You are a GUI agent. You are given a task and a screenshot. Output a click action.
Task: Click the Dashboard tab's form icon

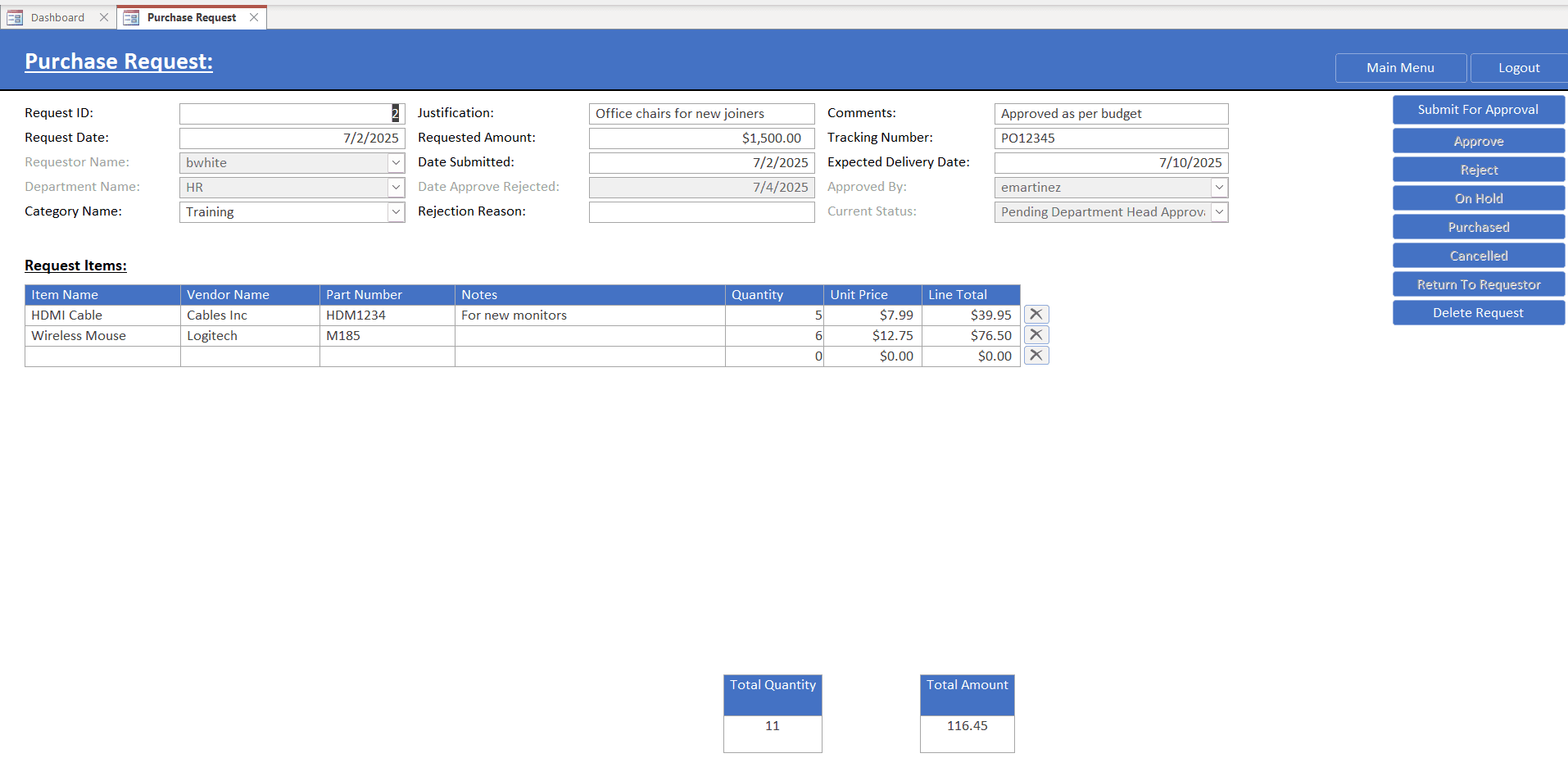[x=15, y=16]
